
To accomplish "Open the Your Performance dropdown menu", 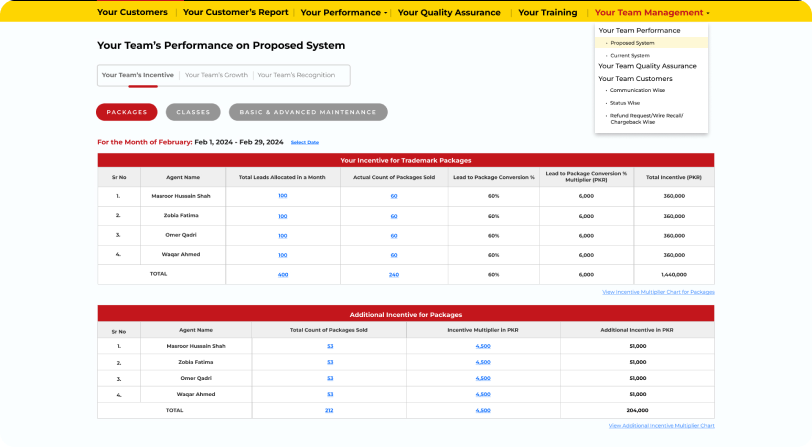I will [344, 13].
